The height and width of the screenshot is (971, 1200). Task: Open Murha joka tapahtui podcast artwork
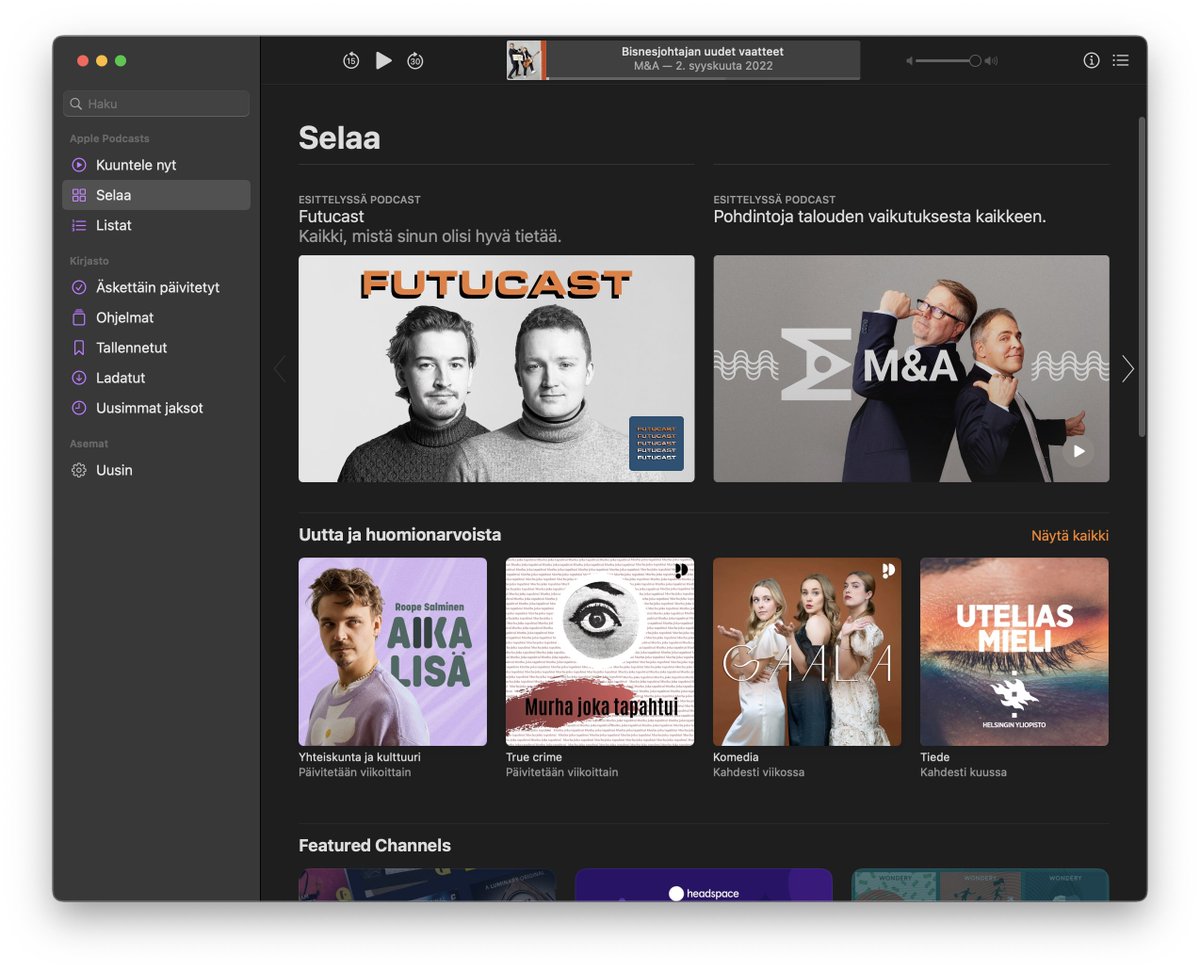[x=600, y=652]
